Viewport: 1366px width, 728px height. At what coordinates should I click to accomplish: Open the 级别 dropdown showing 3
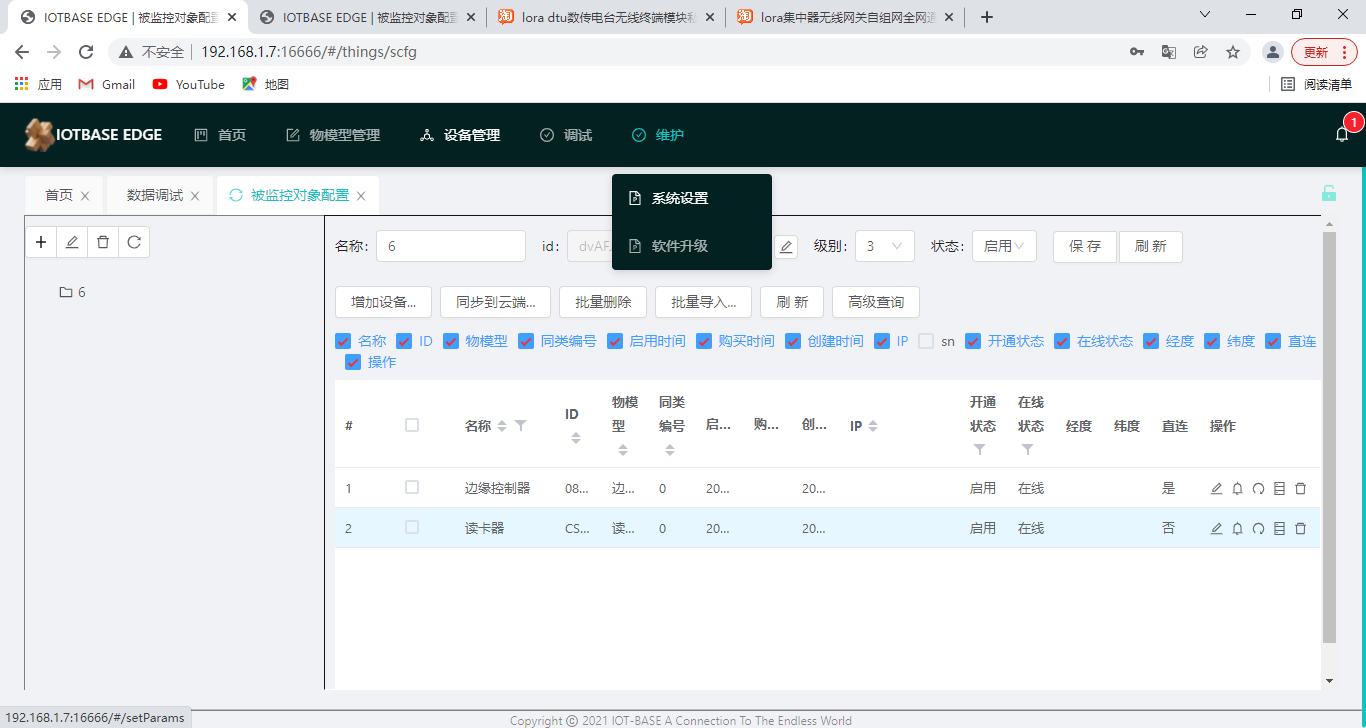tap(884, 246)
